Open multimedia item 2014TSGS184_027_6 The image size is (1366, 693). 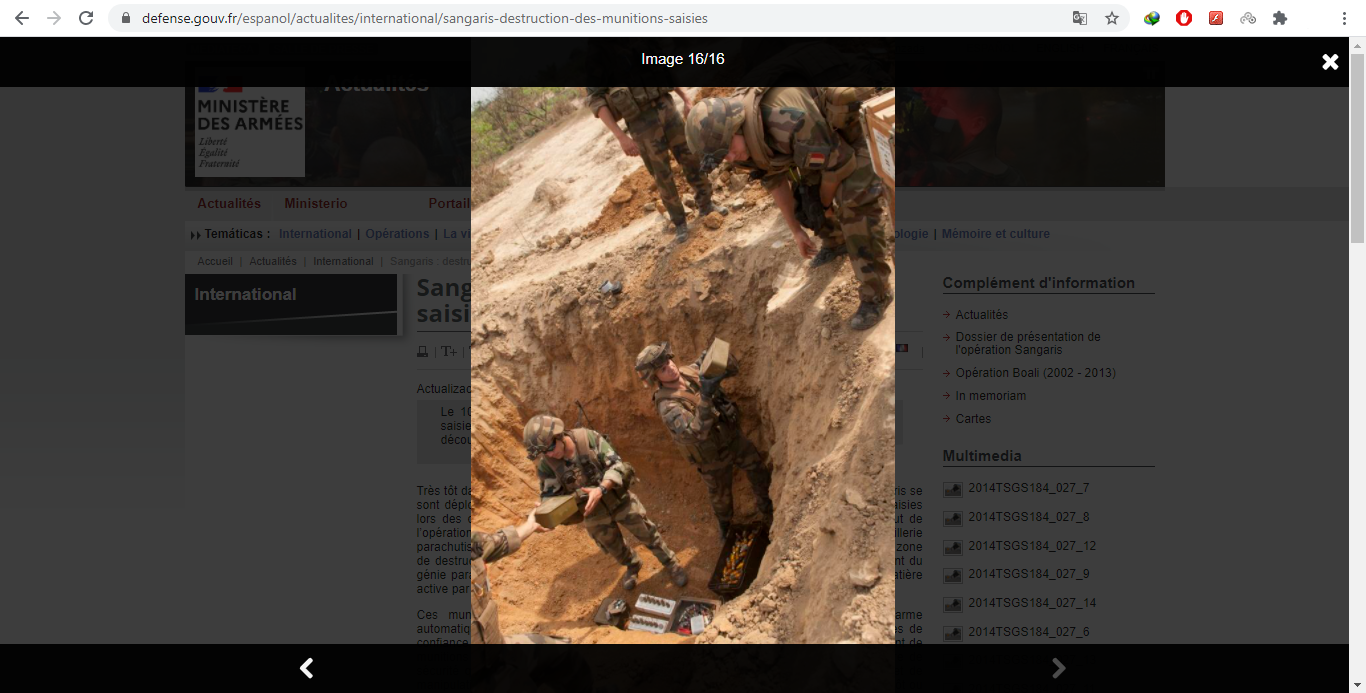1028,632
